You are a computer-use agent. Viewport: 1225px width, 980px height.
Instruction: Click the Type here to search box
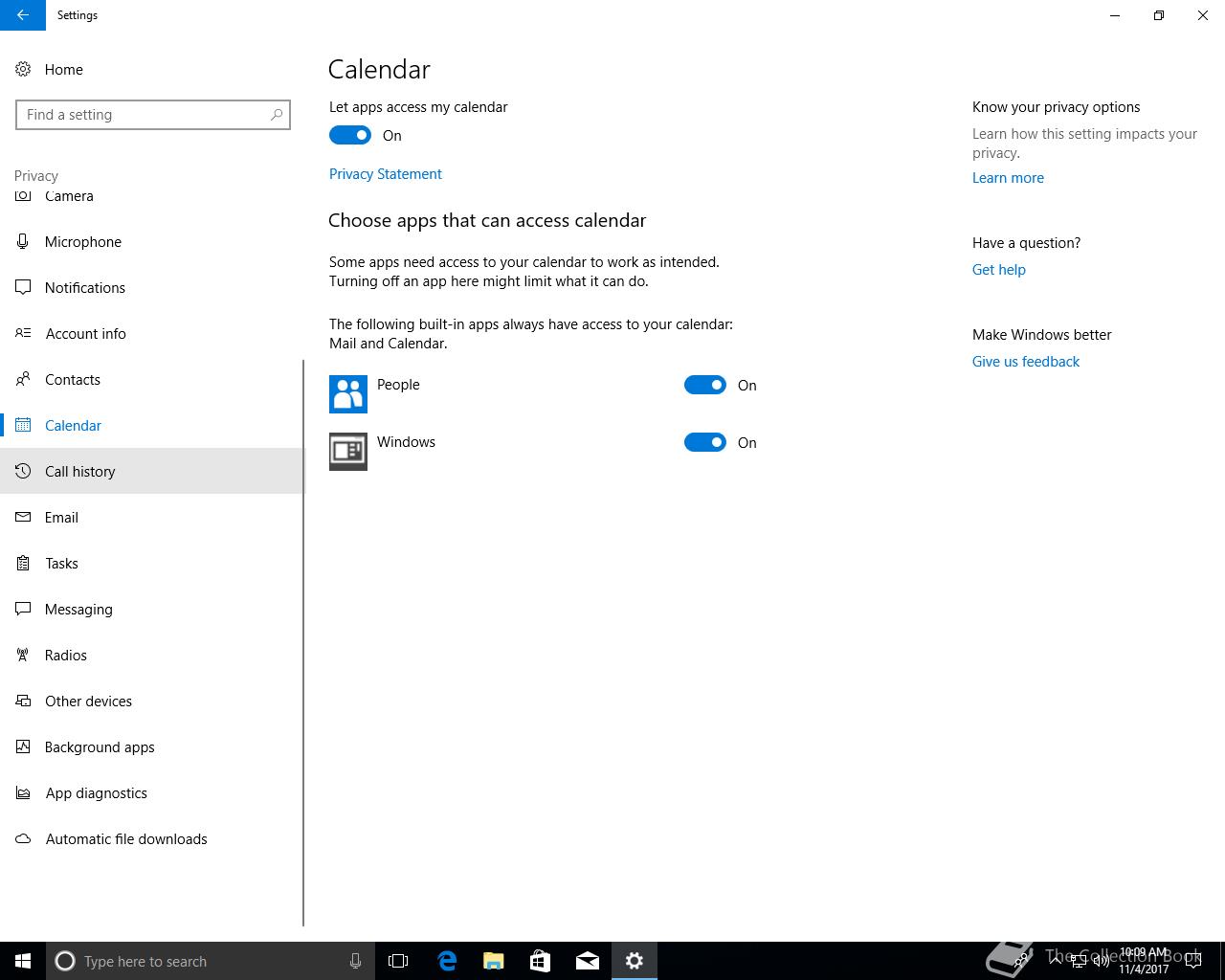(209, 961)
